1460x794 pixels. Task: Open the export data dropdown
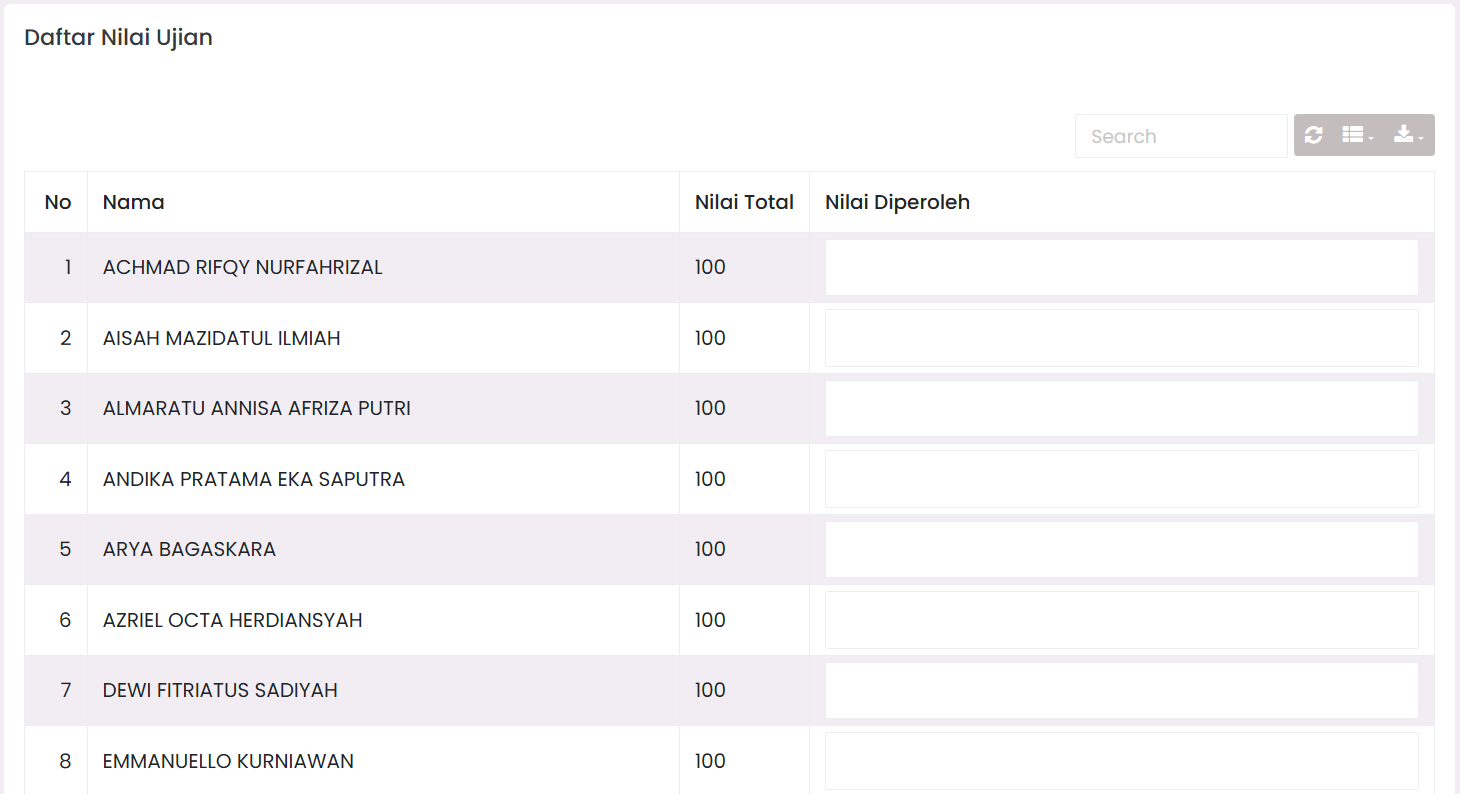point(1409,135)
